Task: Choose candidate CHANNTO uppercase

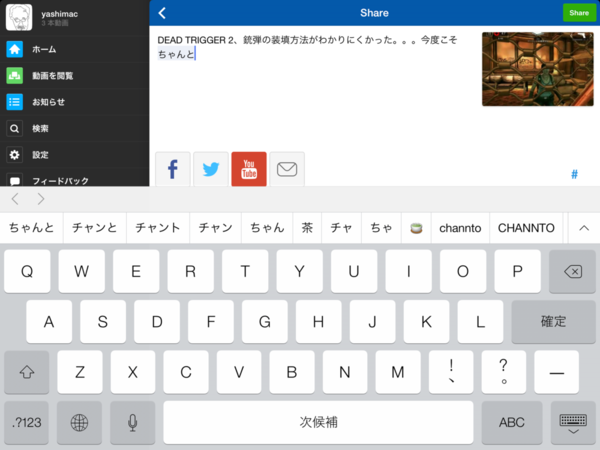Action: [x=526, y=228]
